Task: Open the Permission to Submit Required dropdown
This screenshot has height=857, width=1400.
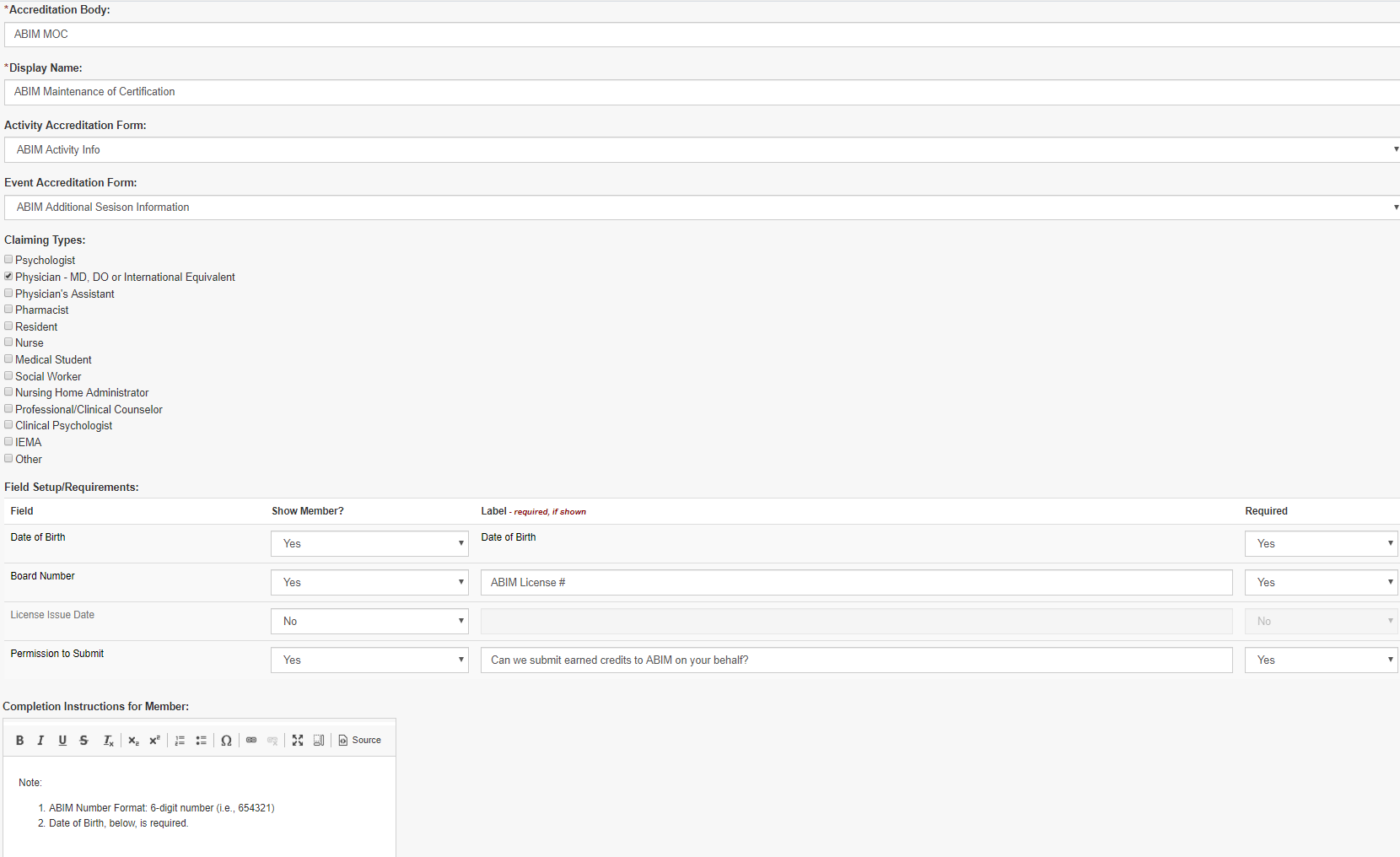Action: pos(1321,660)
